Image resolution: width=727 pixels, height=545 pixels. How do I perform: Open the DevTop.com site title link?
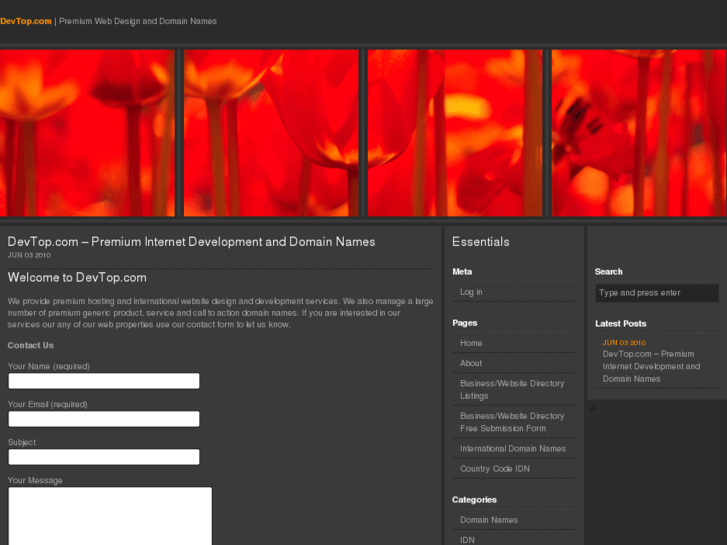click(x=26, y=21)
